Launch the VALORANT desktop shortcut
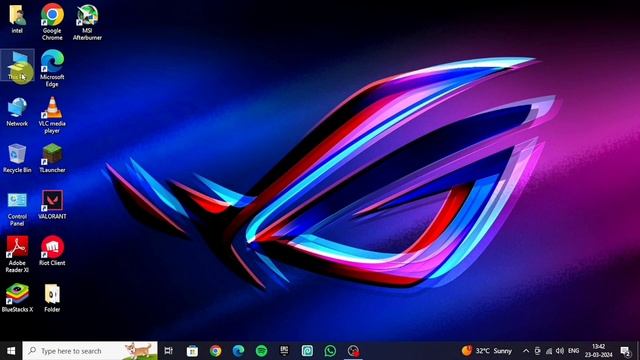This screenshot has width=640, height=360. click(x=52, y=205)
